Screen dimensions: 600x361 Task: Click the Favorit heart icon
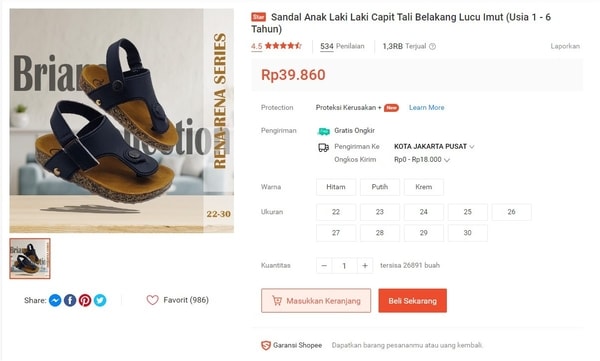pos(152,300)
